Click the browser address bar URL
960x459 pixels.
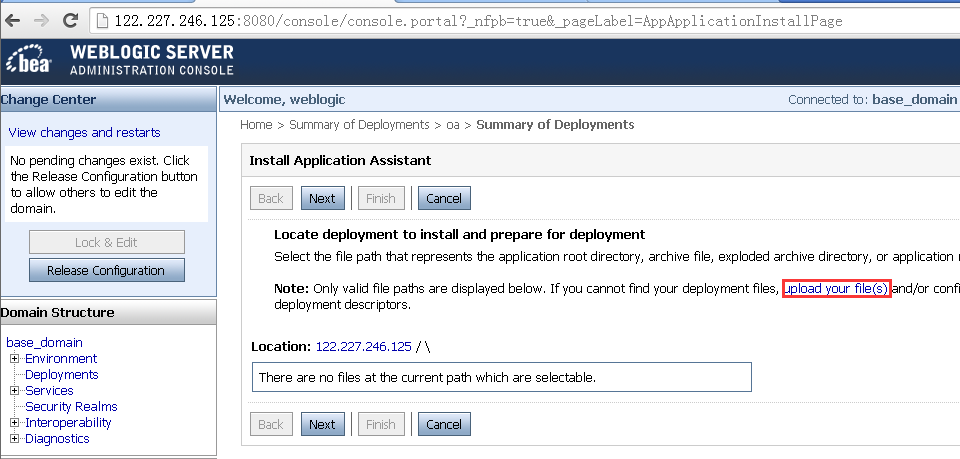pyautogui.click(x=478, y=21)
